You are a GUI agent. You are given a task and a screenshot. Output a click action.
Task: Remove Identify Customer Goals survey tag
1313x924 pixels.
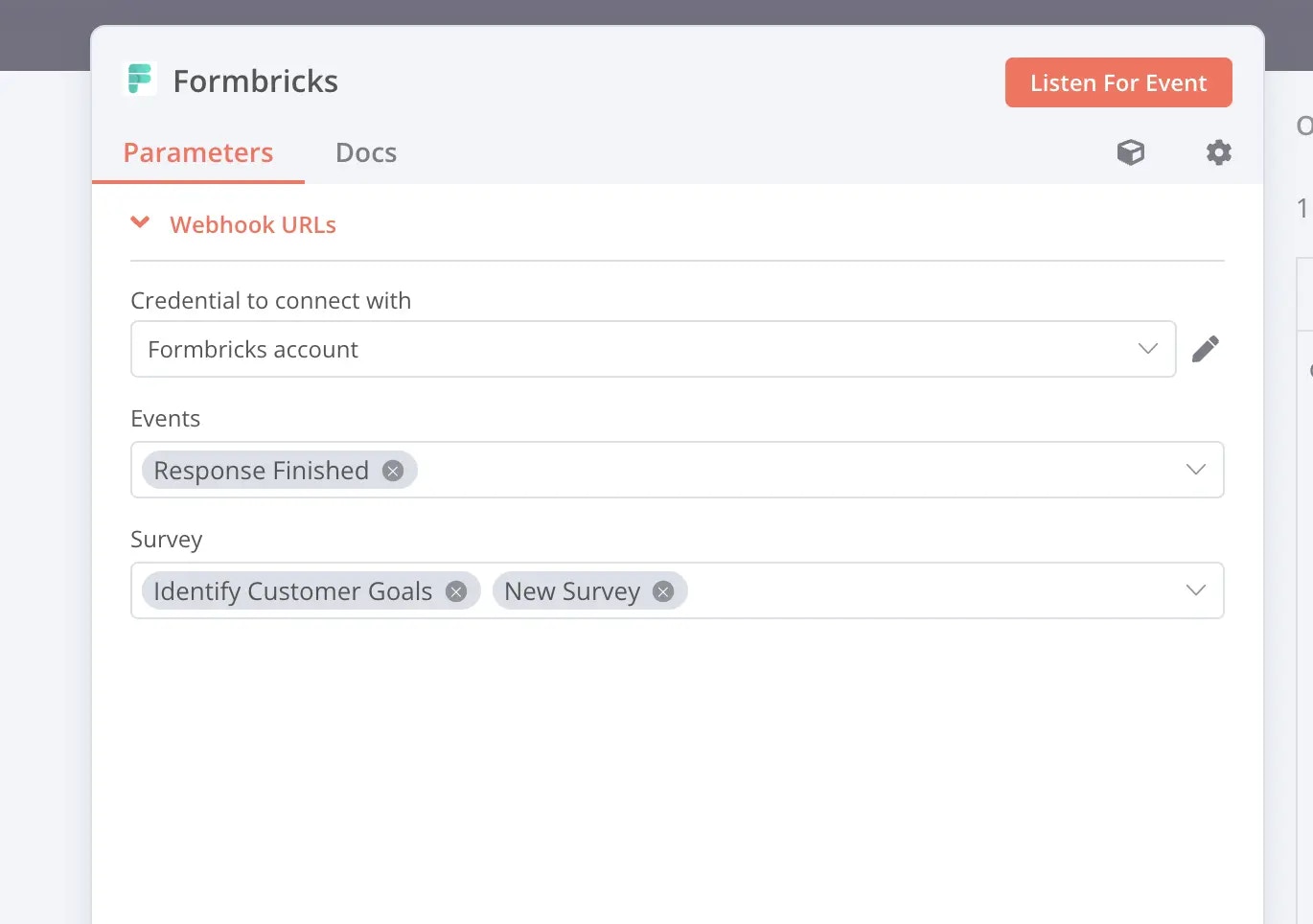coord(456,591)
